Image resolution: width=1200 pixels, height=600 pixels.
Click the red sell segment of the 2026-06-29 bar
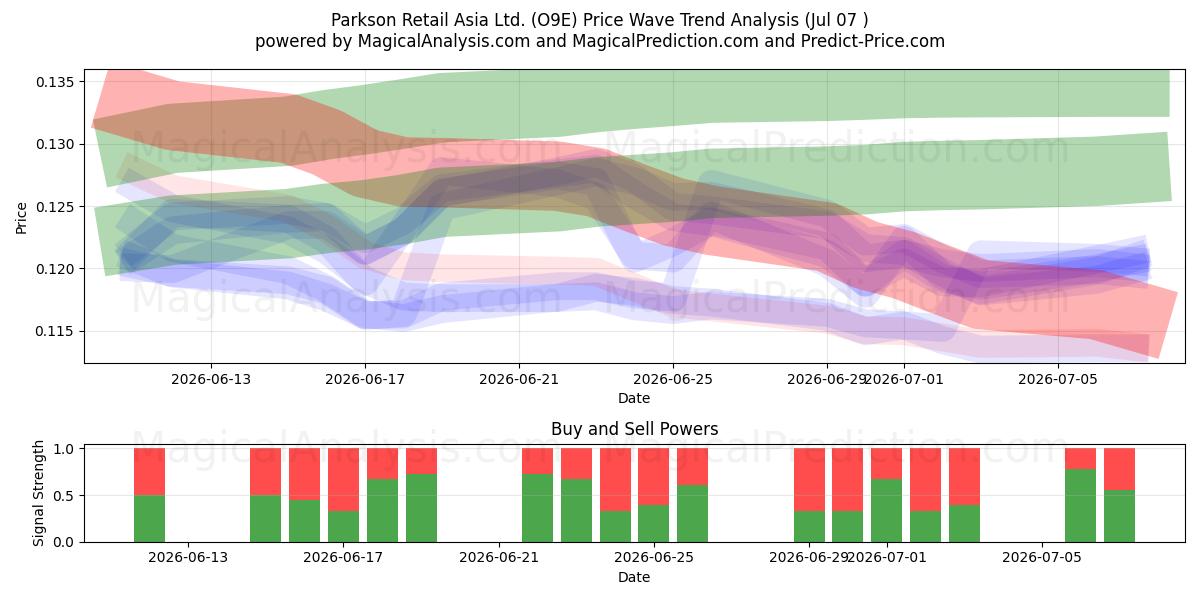point(809,480)
